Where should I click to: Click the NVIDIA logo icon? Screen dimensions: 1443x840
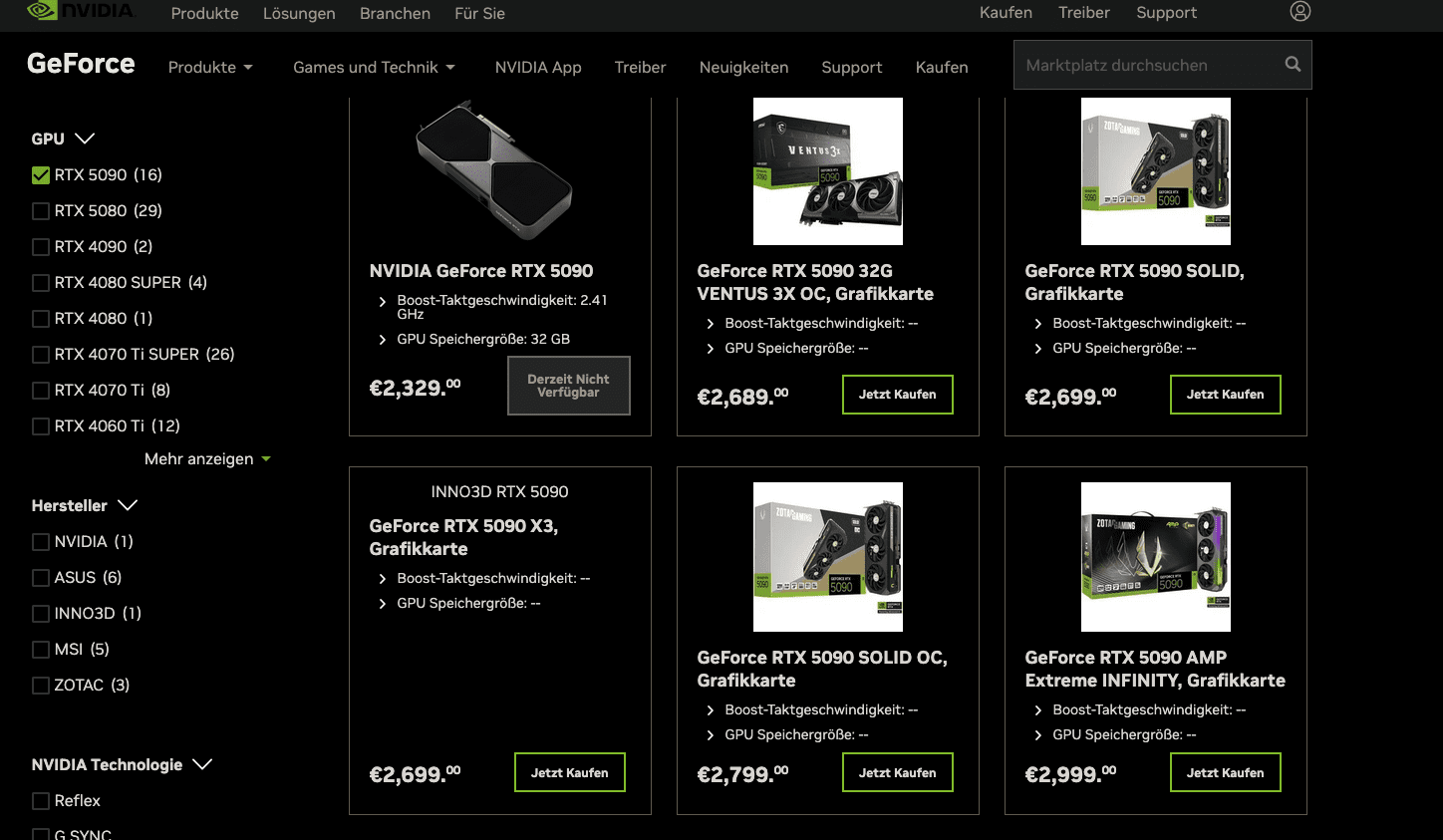(42, 10)
